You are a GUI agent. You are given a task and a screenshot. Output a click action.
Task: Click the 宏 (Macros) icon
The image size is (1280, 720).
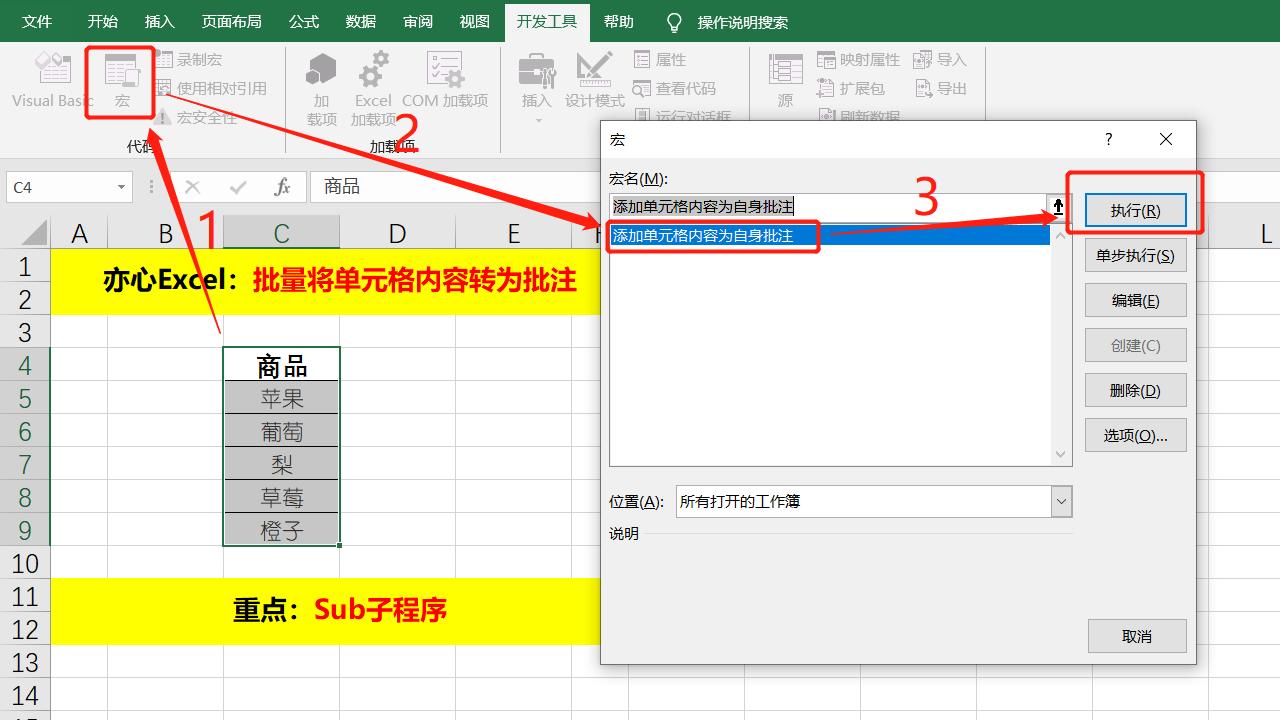click(x=119, y=82)
